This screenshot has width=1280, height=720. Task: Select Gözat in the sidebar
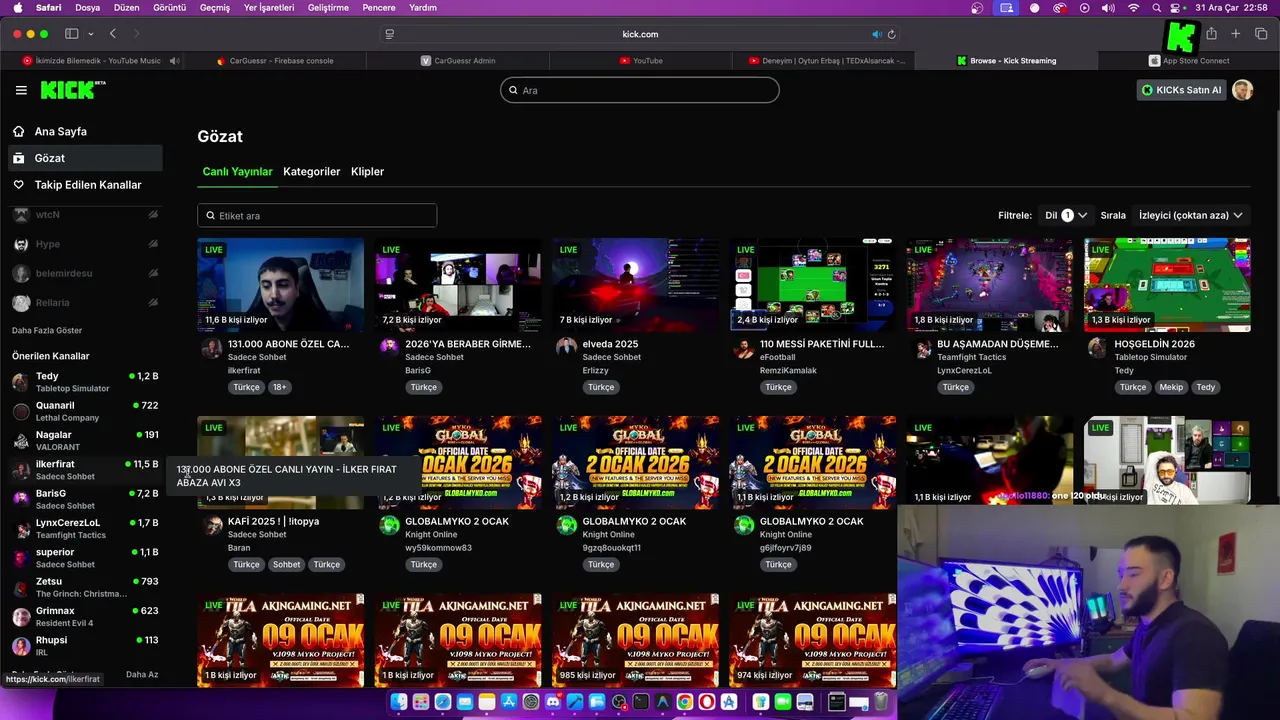coord(85,158)
